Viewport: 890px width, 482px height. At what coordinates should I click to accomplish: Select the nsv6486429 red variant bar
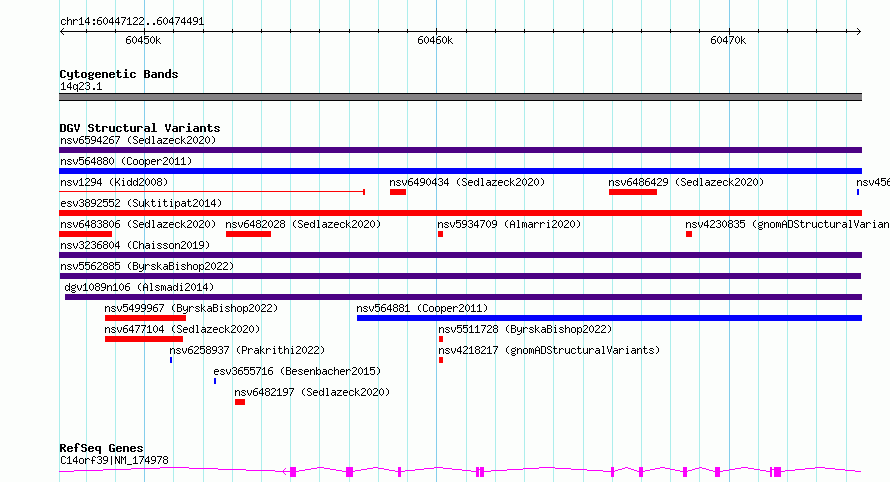click(633, 192)
